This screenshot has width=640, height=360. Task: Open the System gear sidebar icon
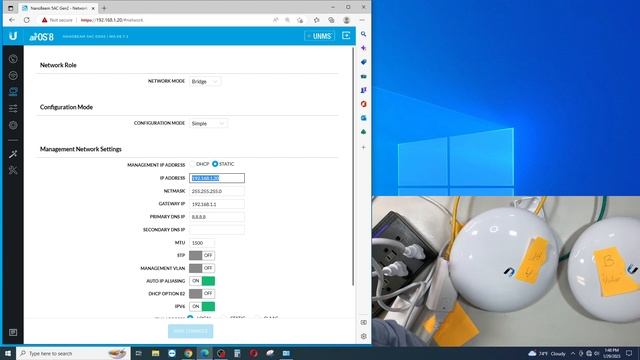click(x=13, y=125)
